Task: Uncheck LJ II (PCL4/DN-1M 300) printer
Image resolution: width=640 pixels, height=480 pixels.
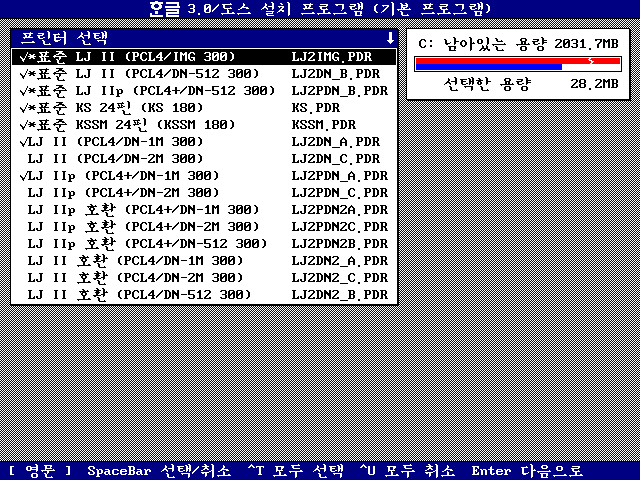Action: tap(204, 142)
